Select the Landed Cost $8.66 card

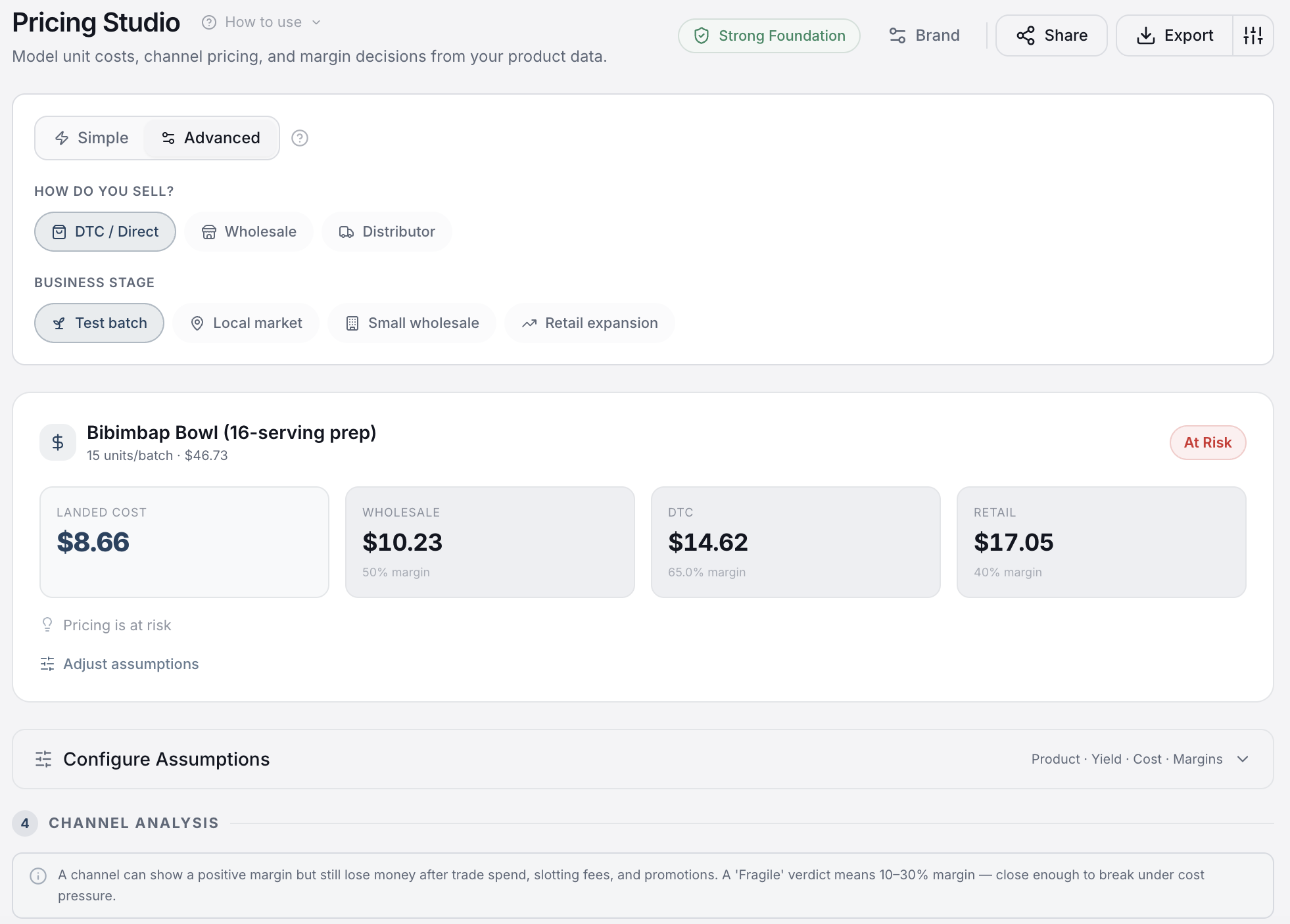184,542
